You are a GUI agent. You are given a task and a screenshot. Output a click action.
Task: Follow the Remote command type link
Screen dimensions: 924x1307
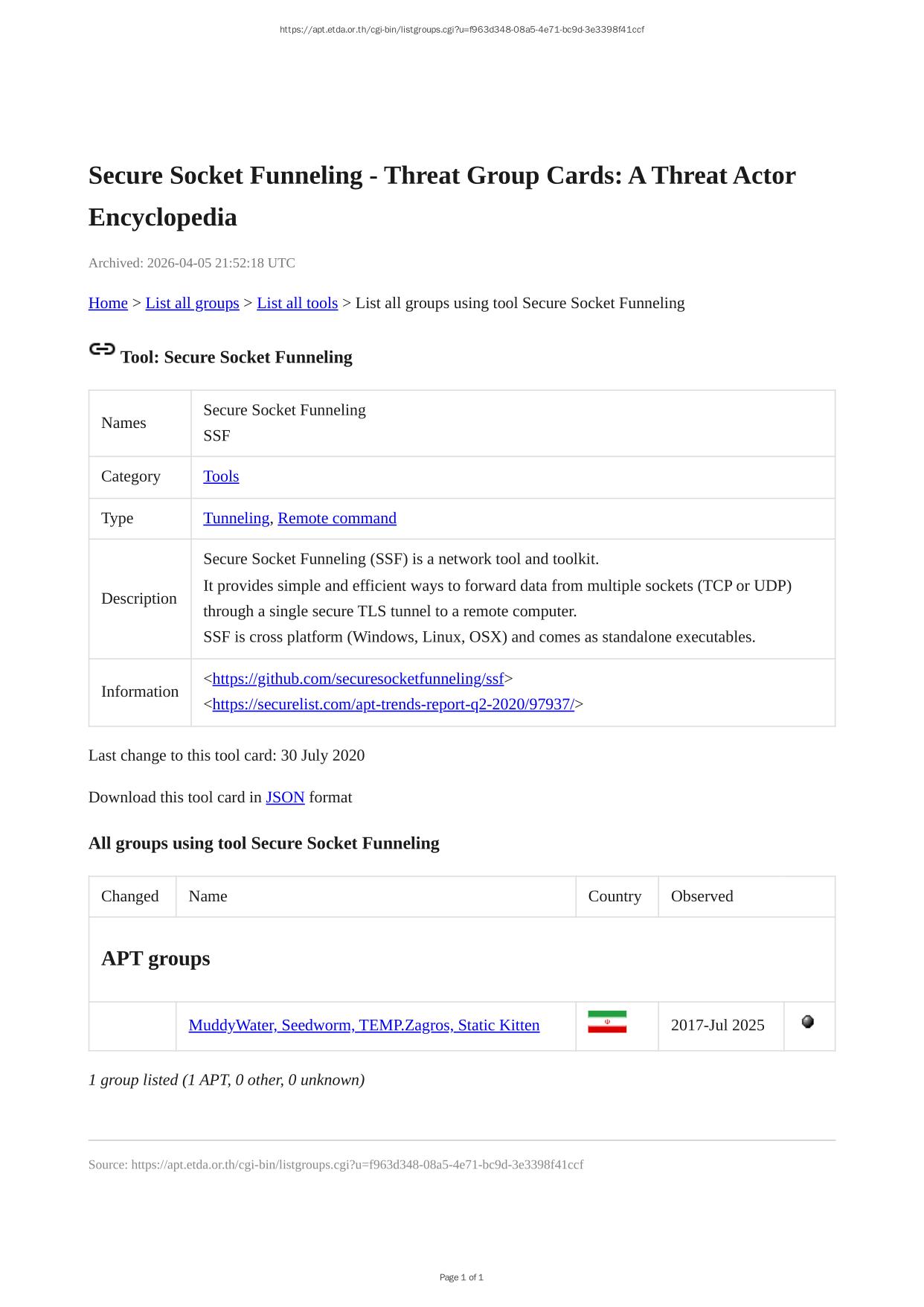337,518
